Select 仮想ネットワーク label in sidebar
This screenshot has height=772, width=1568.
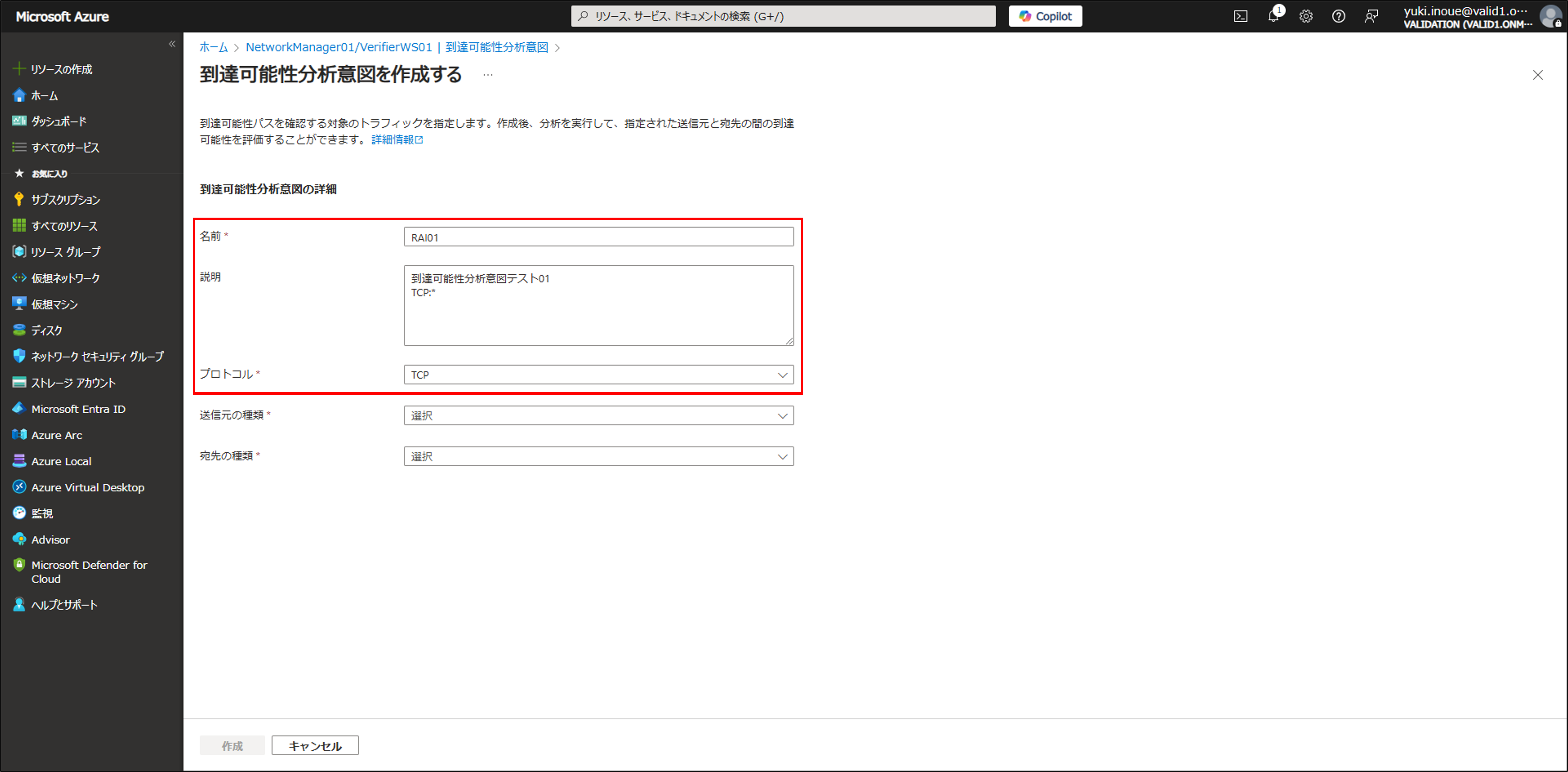coord(65,278)
